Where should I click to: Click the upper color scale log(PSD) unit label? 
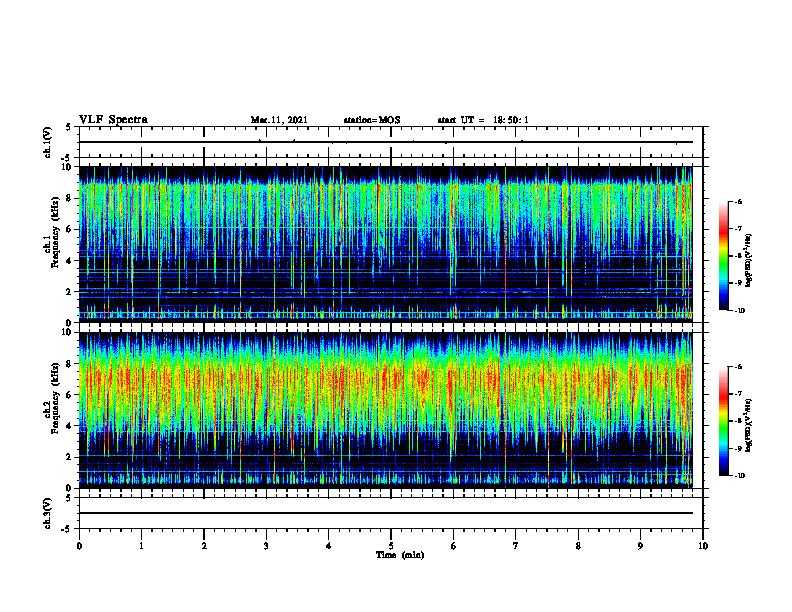click(749, 260)
